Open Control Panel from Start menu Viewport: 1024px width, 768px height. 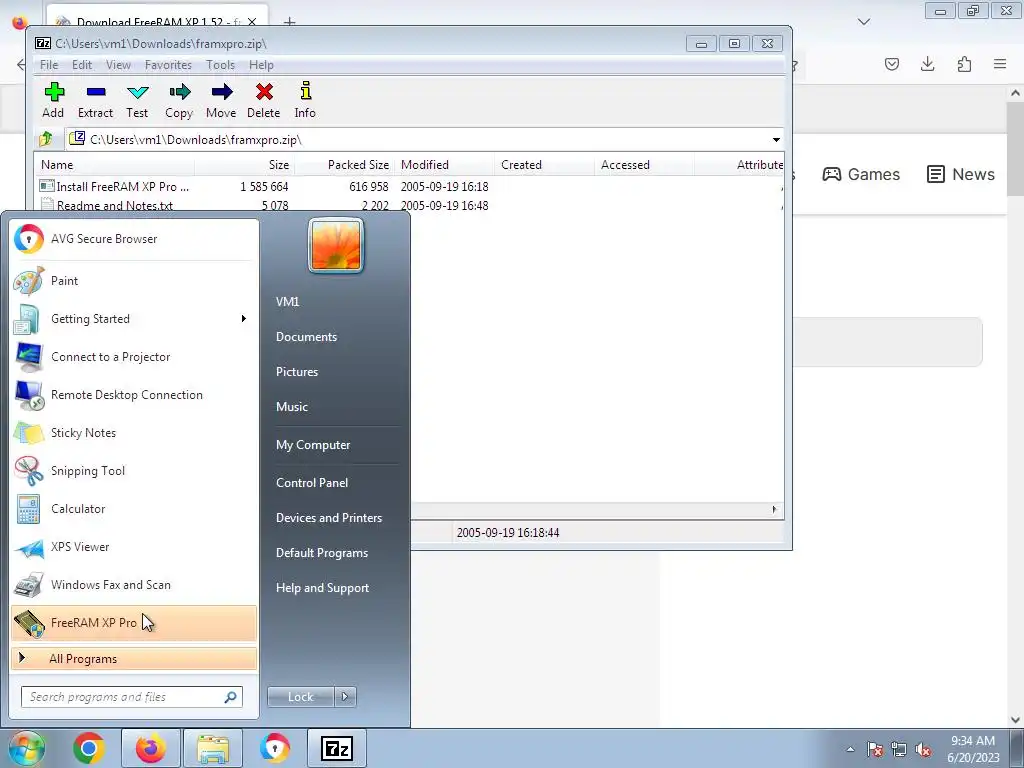(x=312, y=483)
